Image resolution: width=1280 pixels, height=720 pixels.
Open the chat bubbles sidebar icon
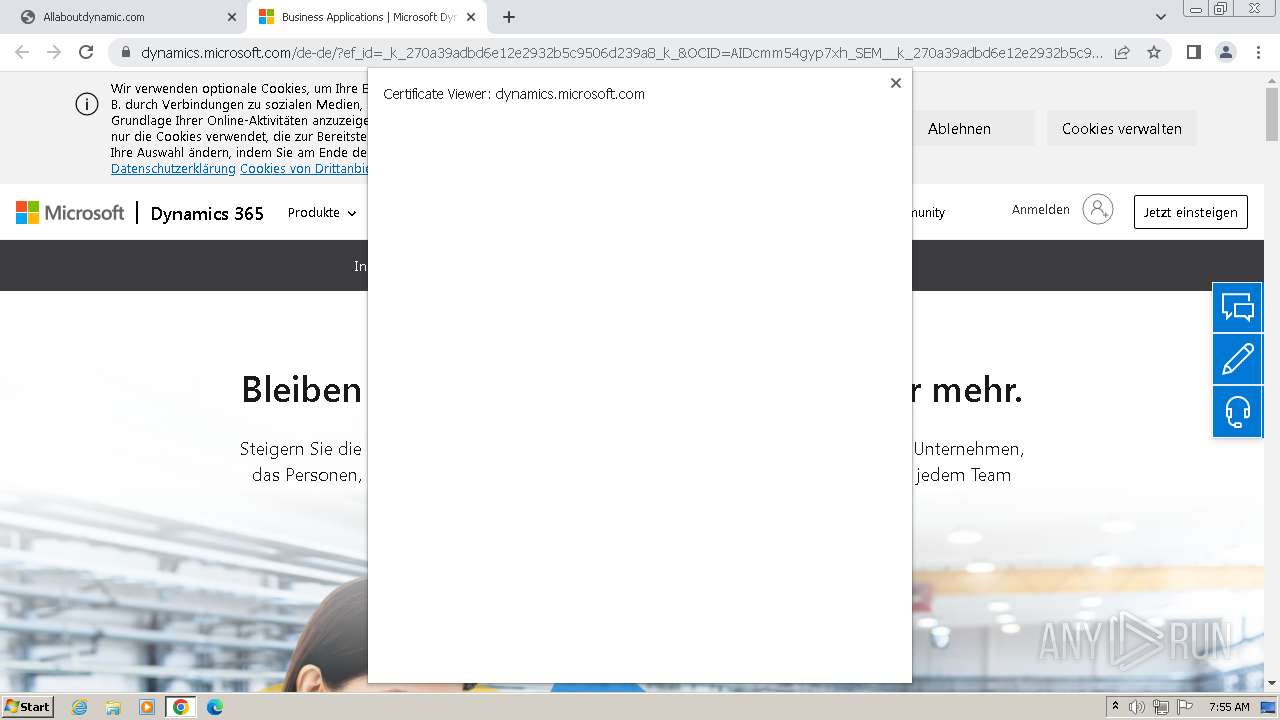click(x=1238, y=307)
